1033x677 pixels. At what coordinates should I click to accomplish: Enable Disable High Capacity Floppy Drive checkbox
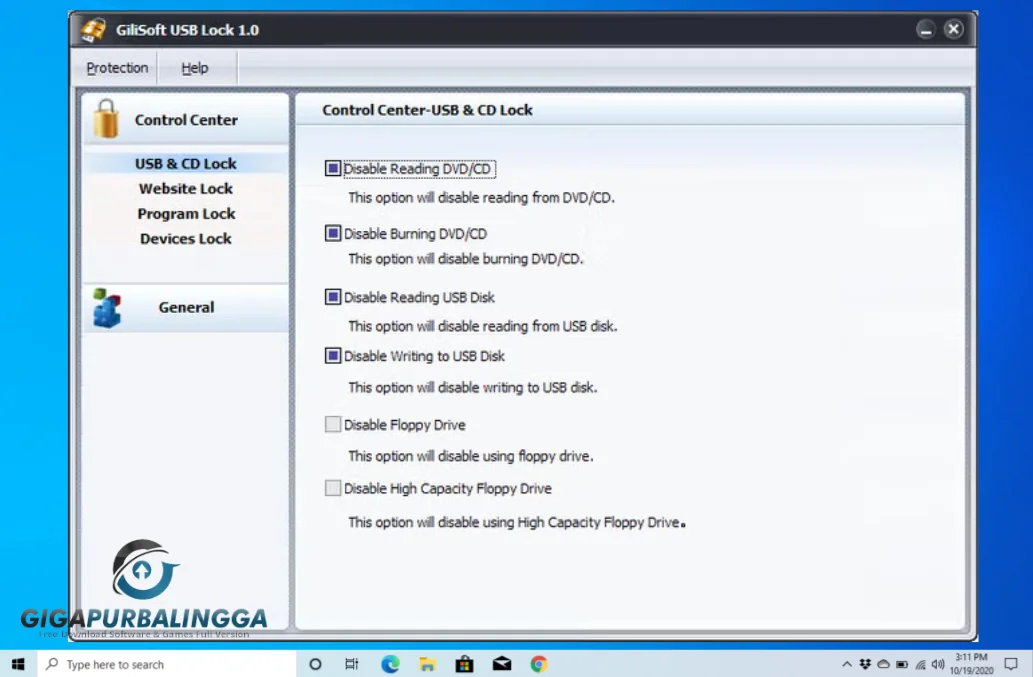tap(333, 488)
